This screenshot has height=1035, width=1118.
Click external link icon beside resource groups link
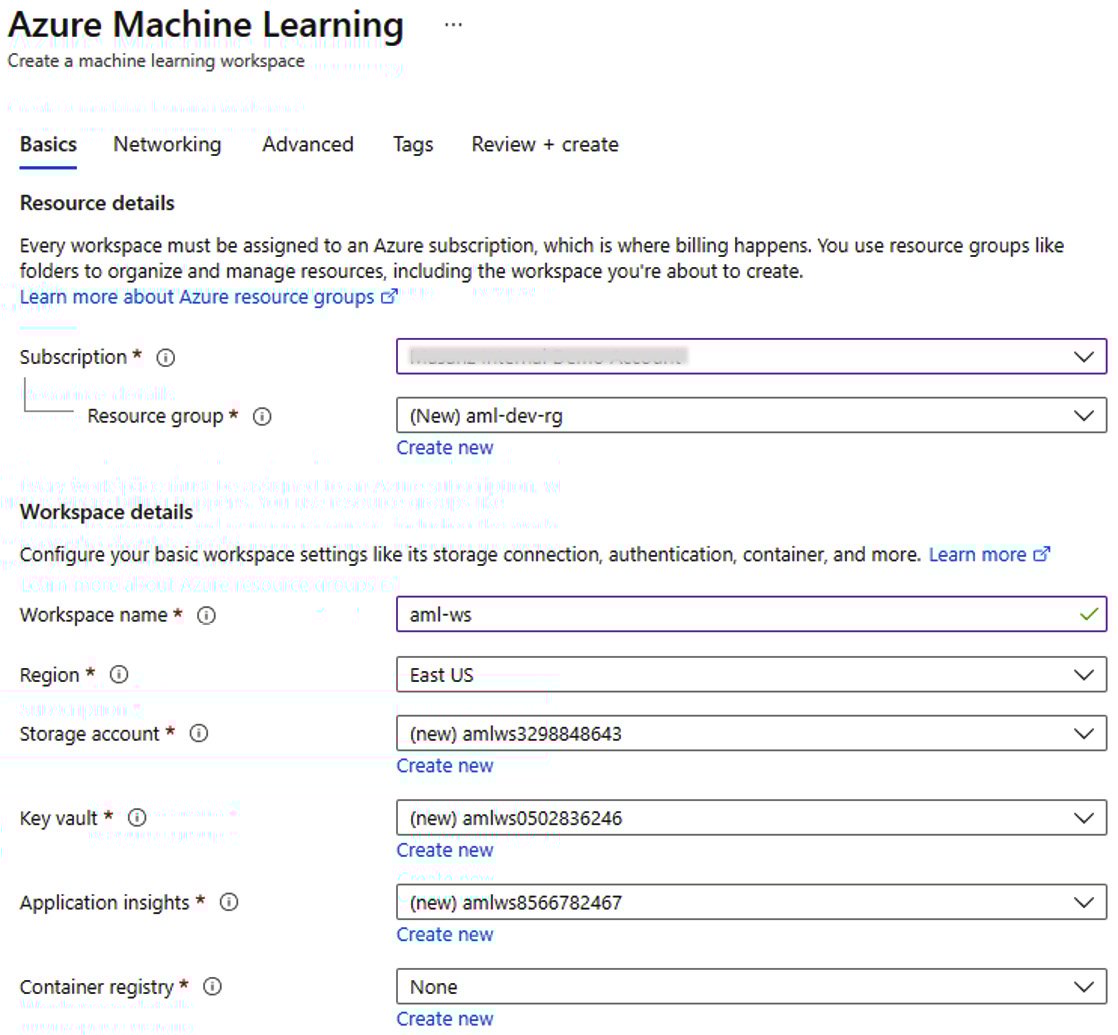pyautogui.click(x=389, y=297)
